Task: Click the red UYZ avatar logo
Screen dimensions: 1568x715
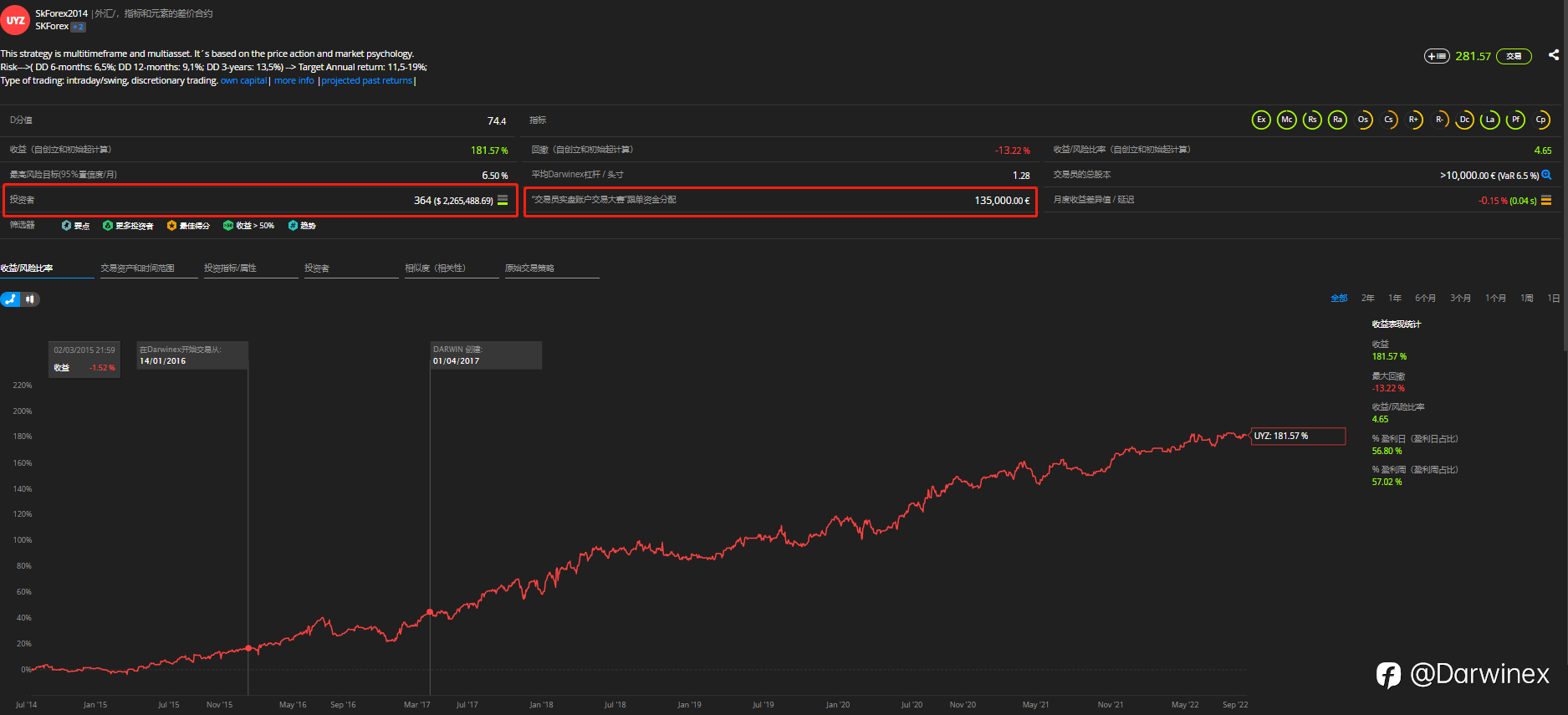Action: (15, 20)
